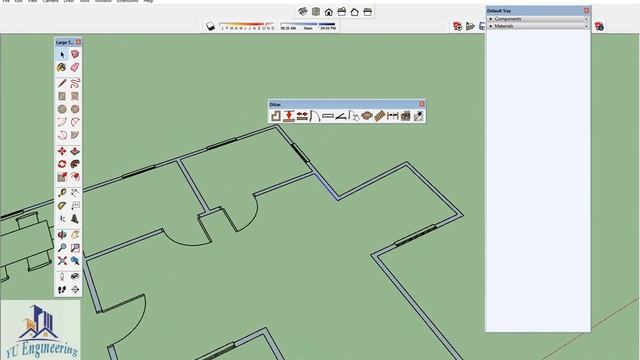Switch to Iso view
The height and width of the screenshot is (360, 640).
302,11
